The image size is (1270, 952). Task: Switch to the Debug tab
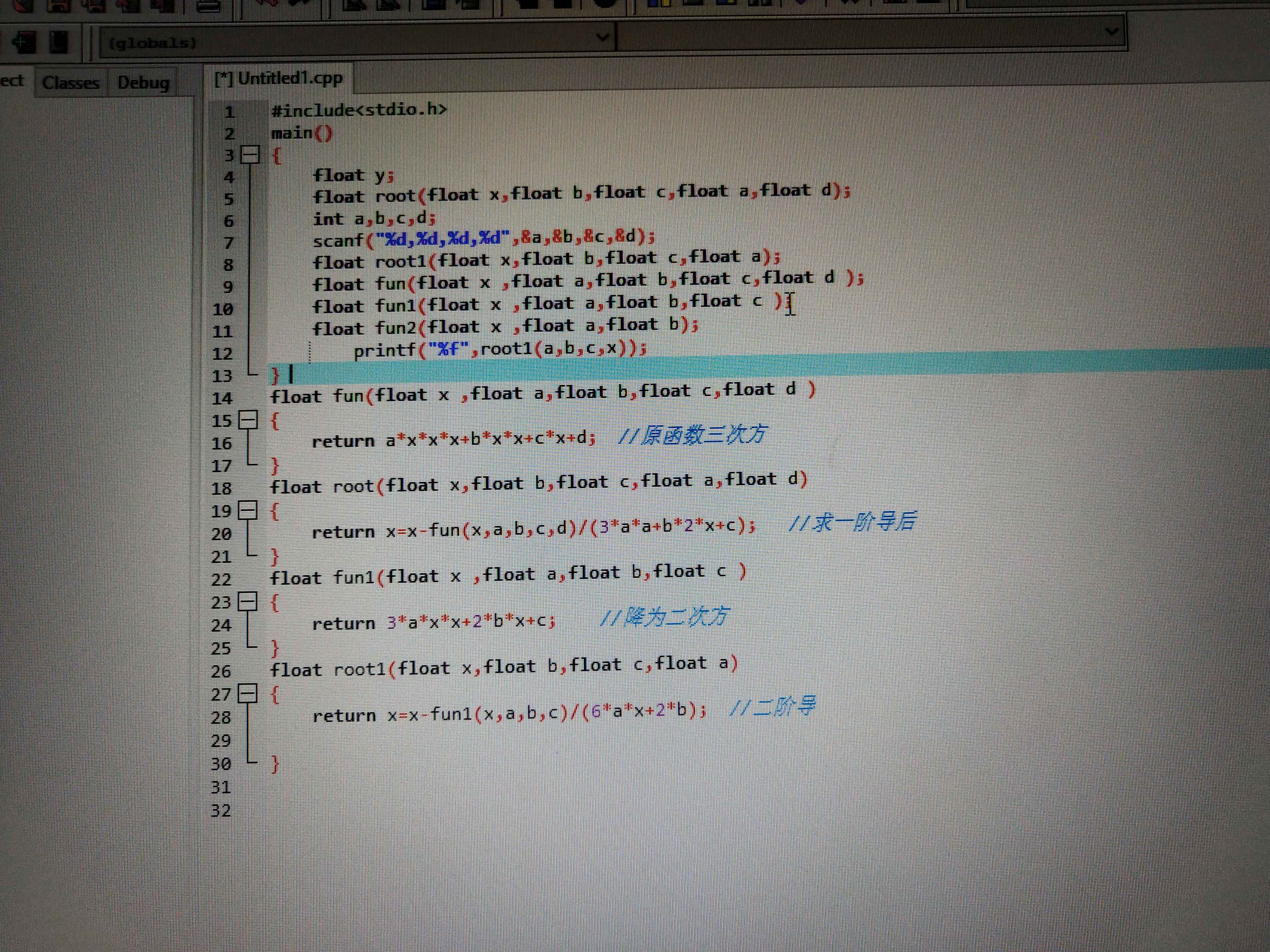[x=144, y=83]
